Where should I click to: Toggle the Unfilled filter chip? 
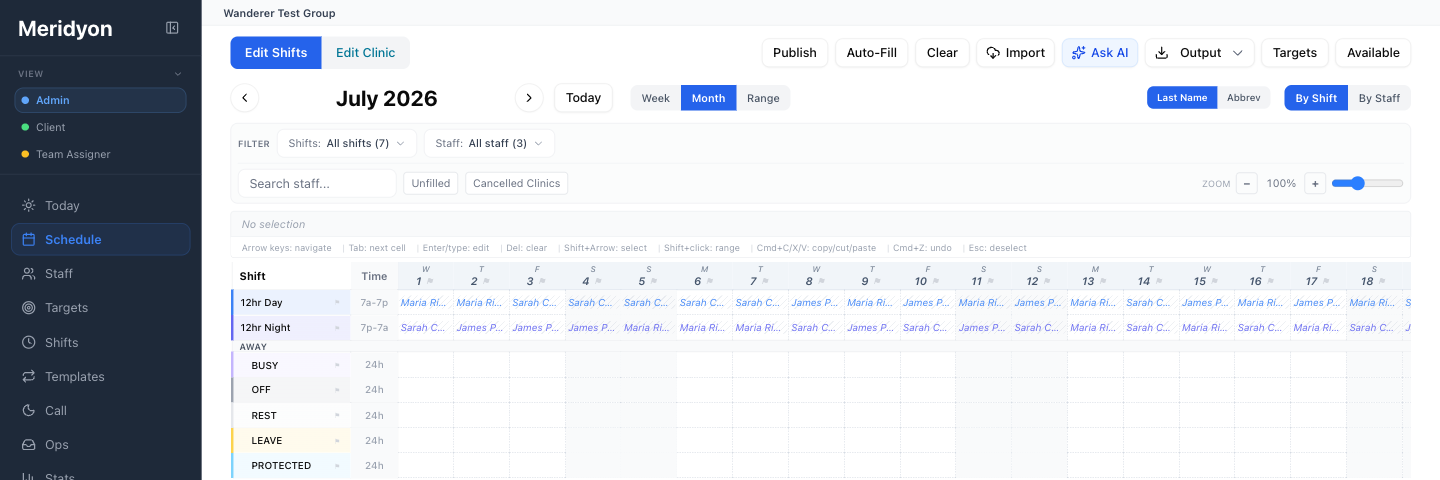coord(431,183)
